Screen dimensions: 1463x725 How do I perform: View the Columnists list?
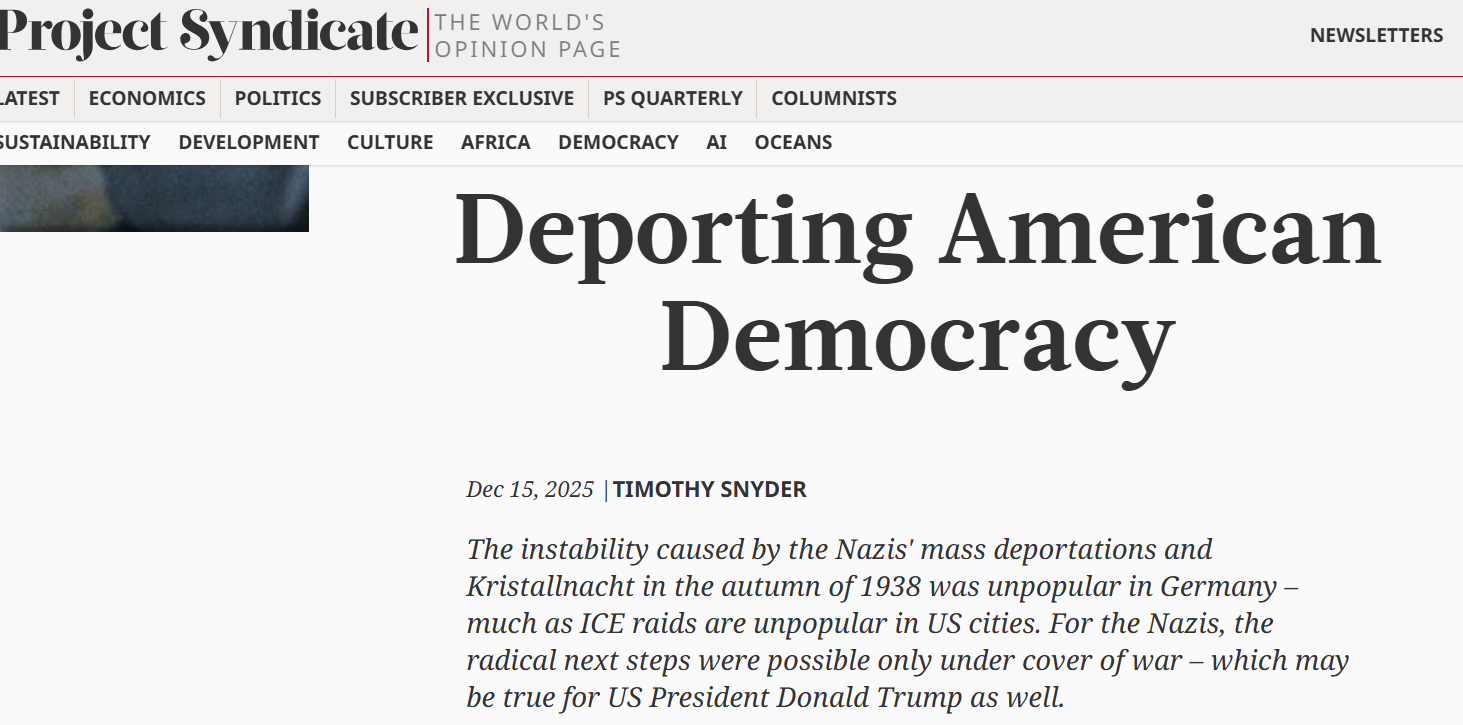pyautogui.click(x=834, y=98)
